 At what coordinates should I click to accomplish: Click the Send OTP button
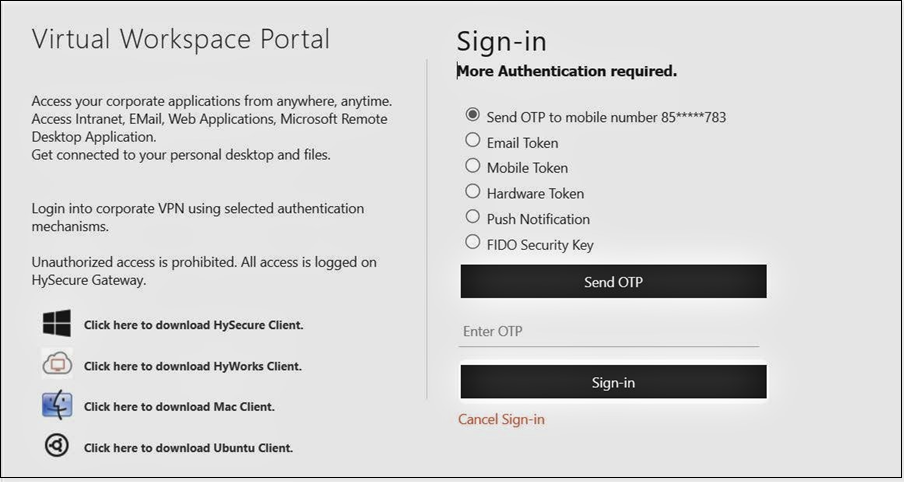(x=613, y=282)
